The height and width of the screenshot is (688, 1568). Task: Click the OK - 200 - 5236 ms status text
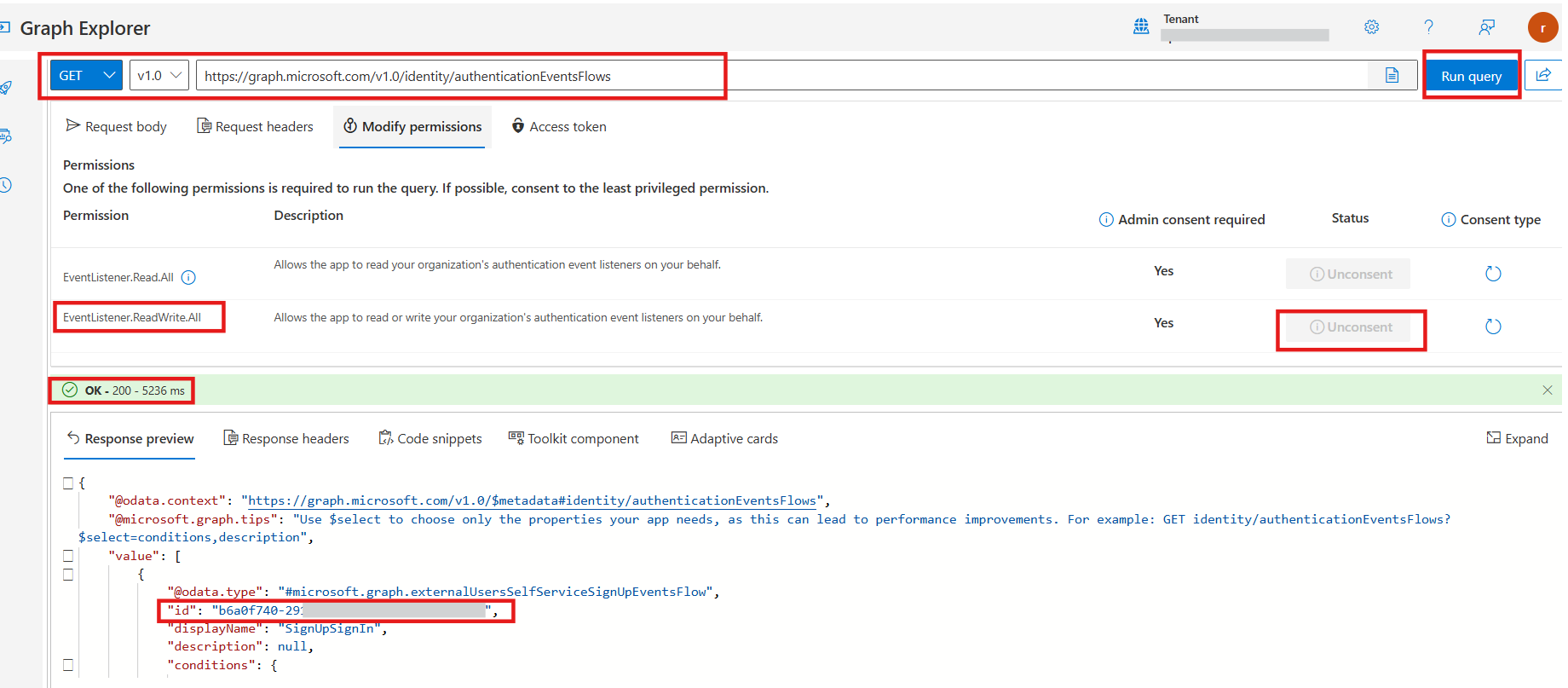(135, 390)
